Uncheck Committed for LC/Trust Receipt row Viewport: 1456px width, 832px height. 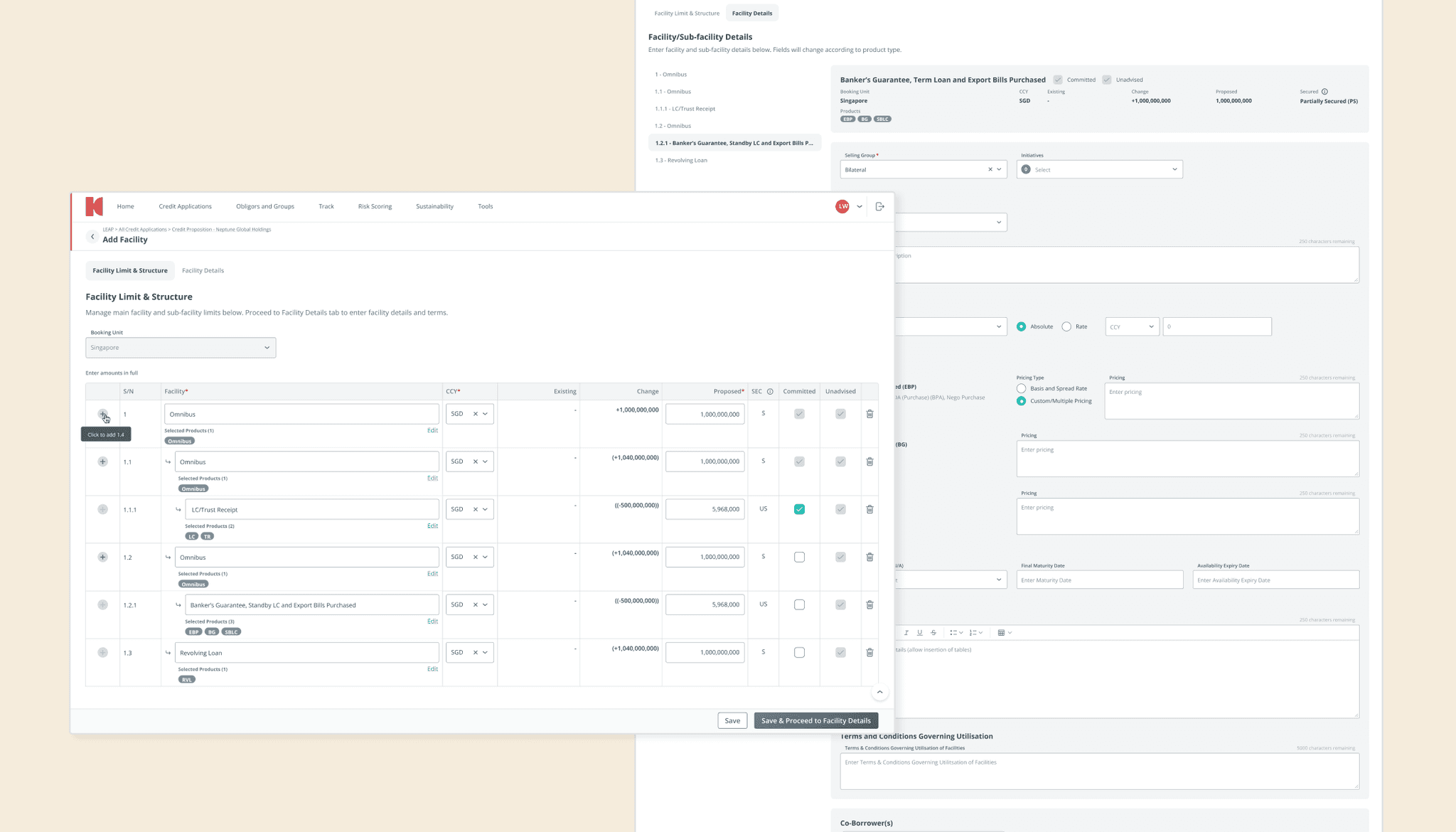click(799, 509)
